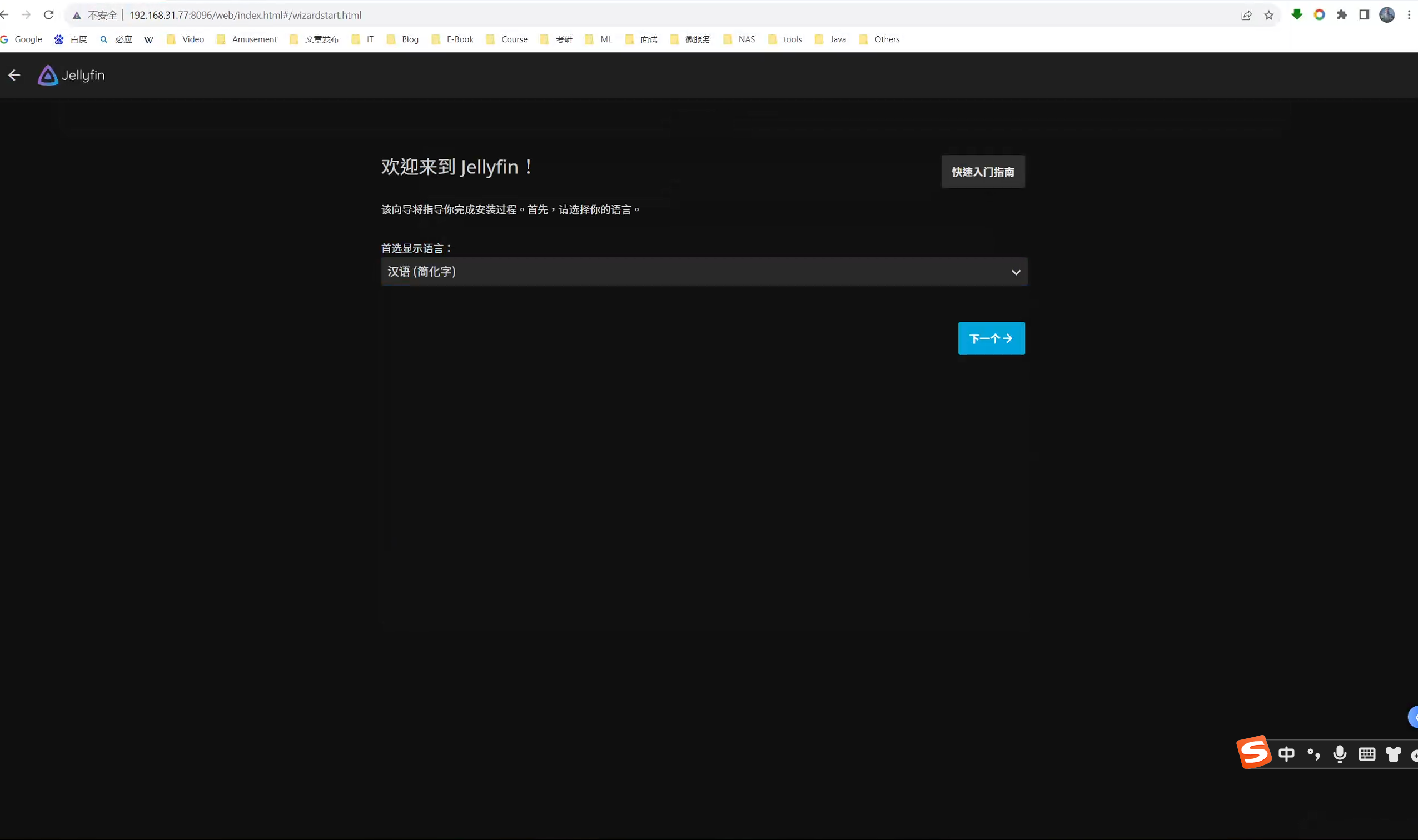
Task: Click the Jellyfin logo
Action: (x=71, y=76)
